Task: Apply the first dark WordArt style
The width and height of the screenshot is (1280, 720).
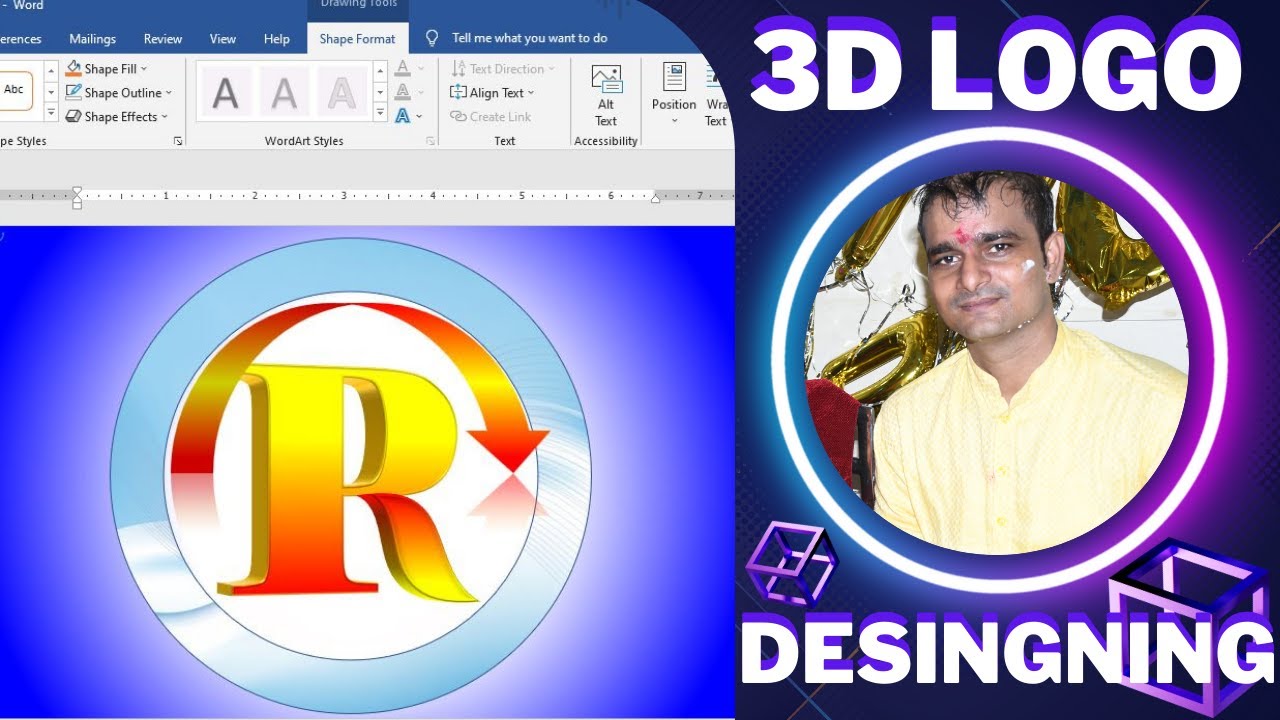Action: coord(226,93)
